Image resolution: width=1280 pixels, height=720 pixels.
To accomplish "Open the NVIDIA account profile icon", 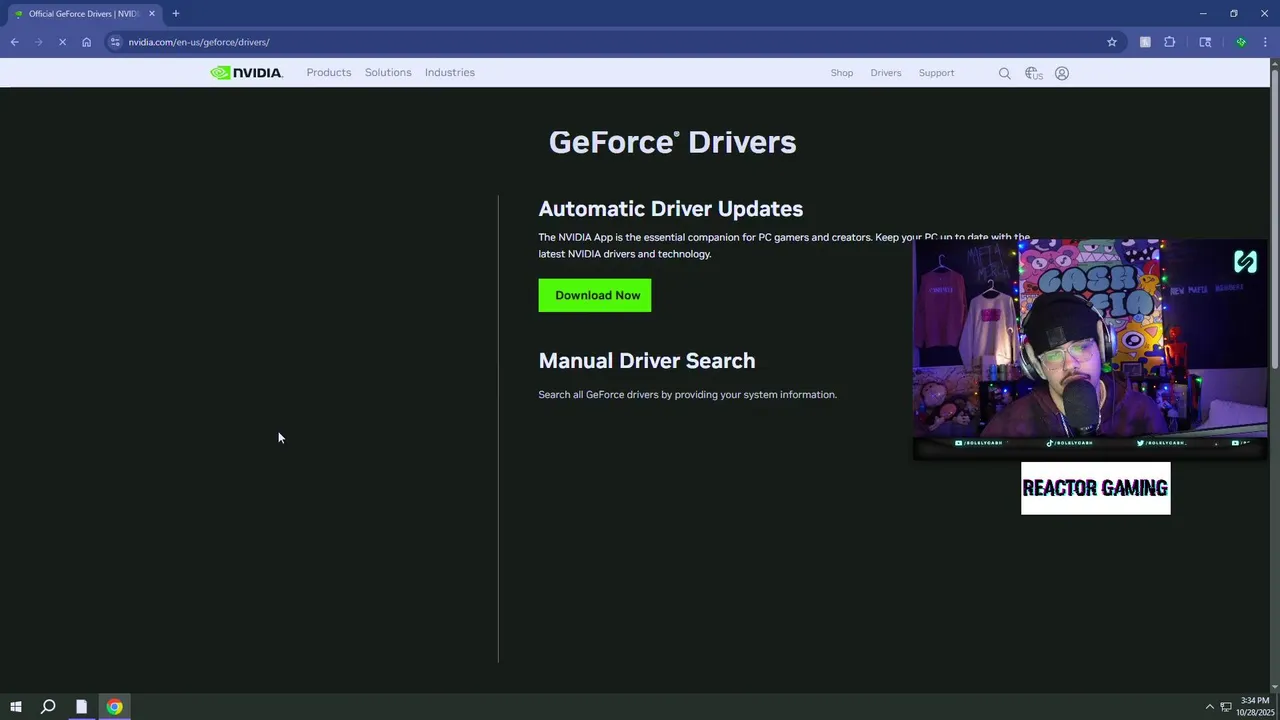I will [x=1062, y=73].
